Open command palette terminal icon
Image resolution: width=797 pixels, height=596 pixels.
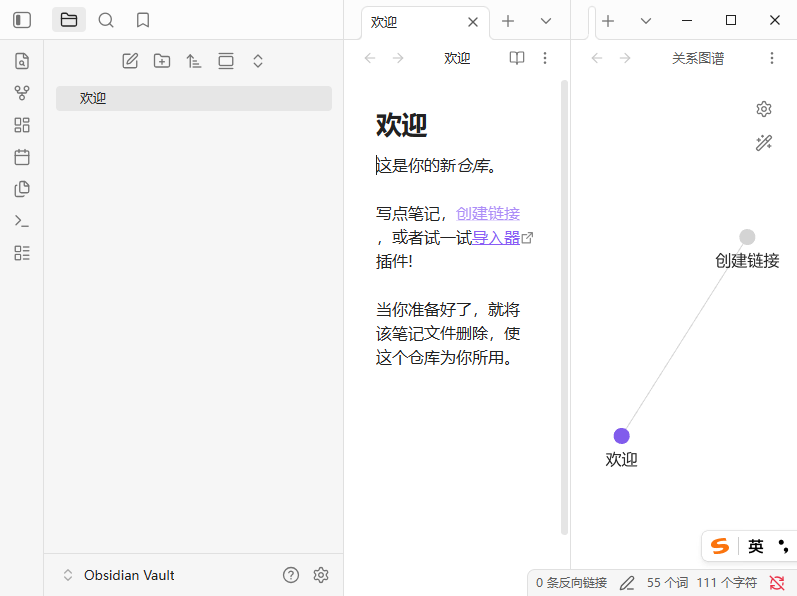coord(22,221)
